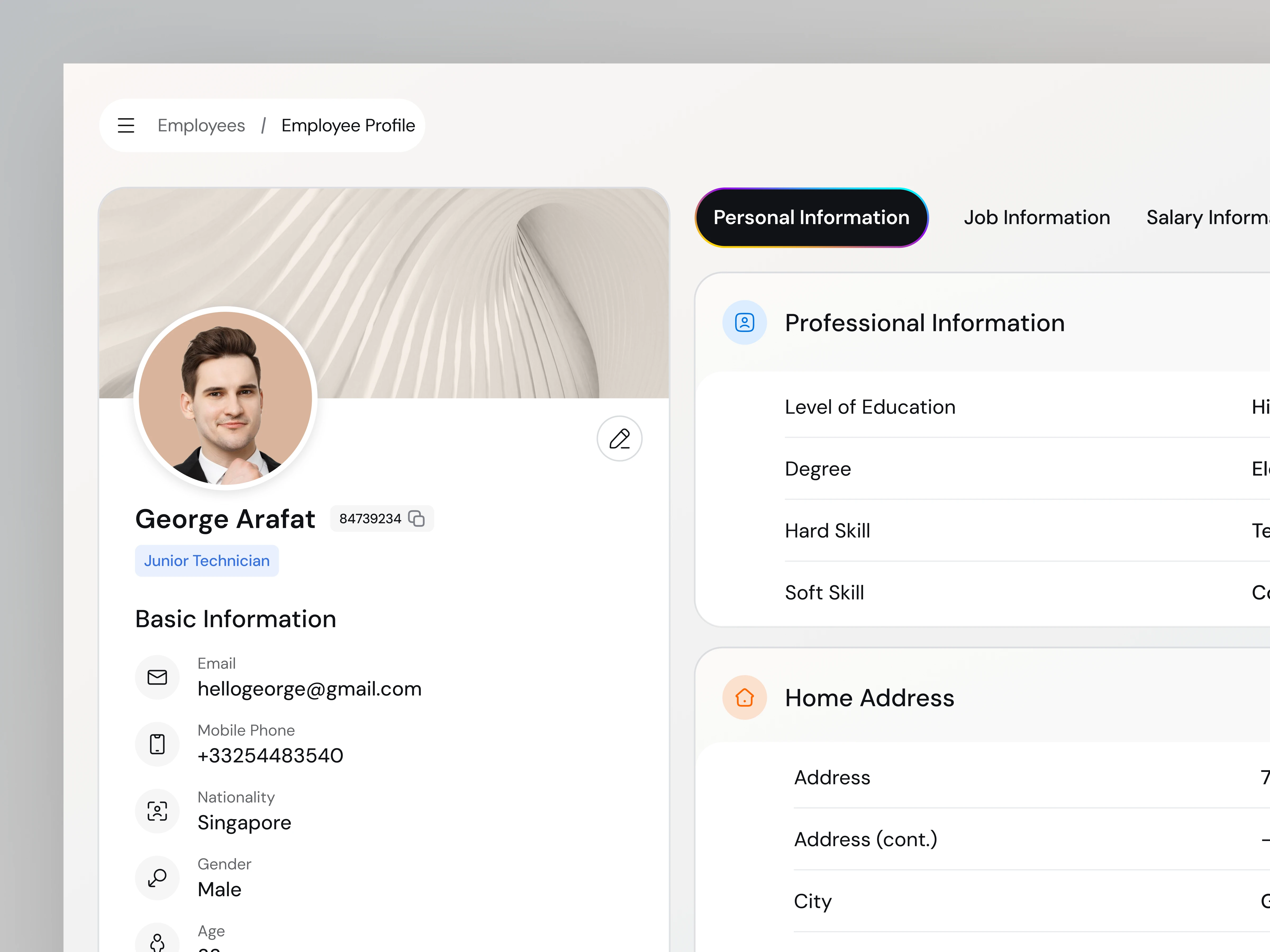This screenshot has height=952, width=1270.
Task: Click the Address row label
Action: click(x=832, y=777)
